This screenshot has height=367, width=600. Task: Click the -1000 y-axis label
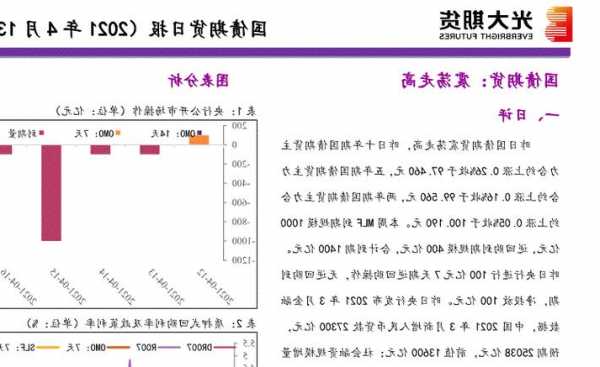pos(243,241)
